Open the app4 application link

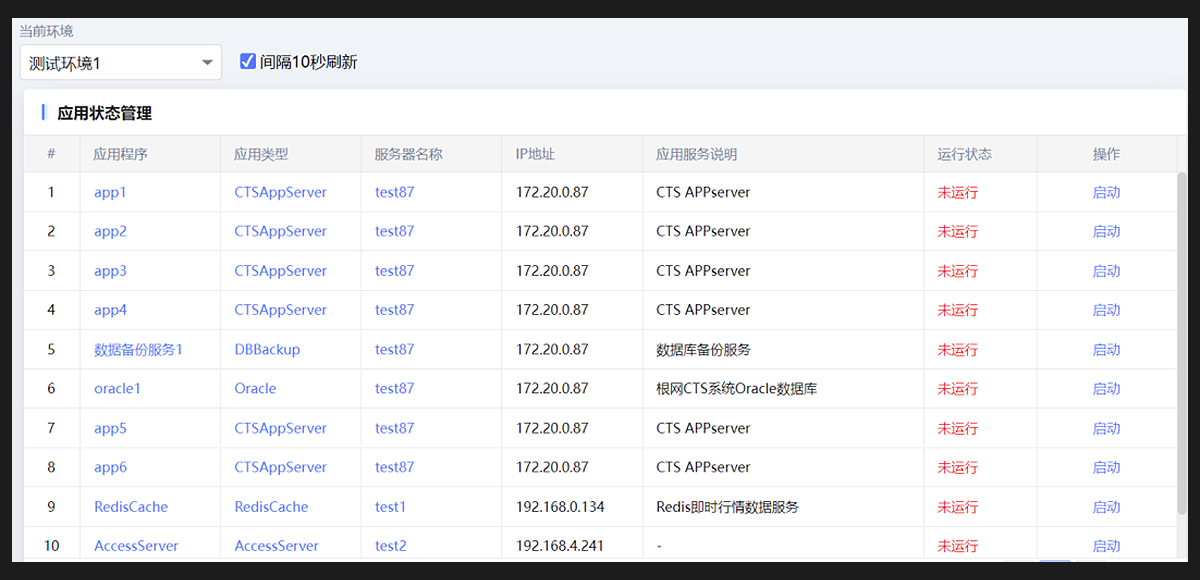[110, 310]
